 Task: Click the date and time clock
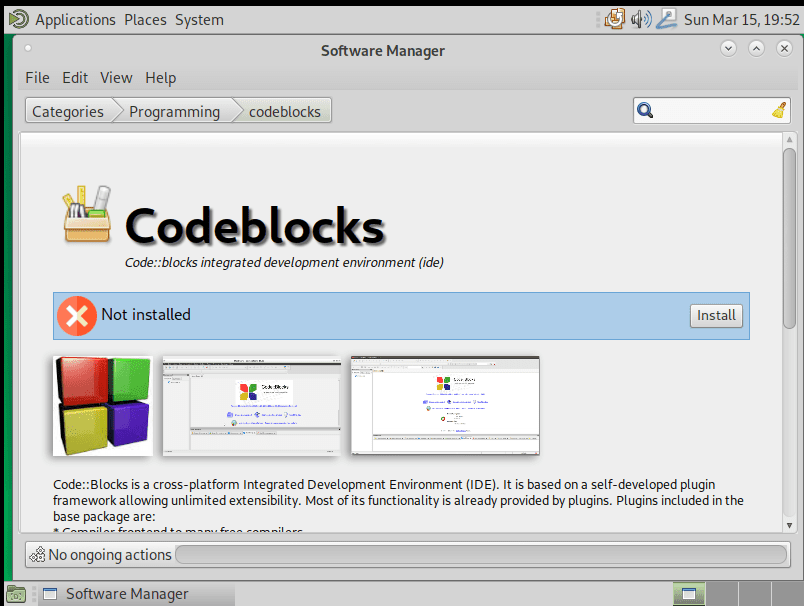pyautogui.click(x=741, y=19)
